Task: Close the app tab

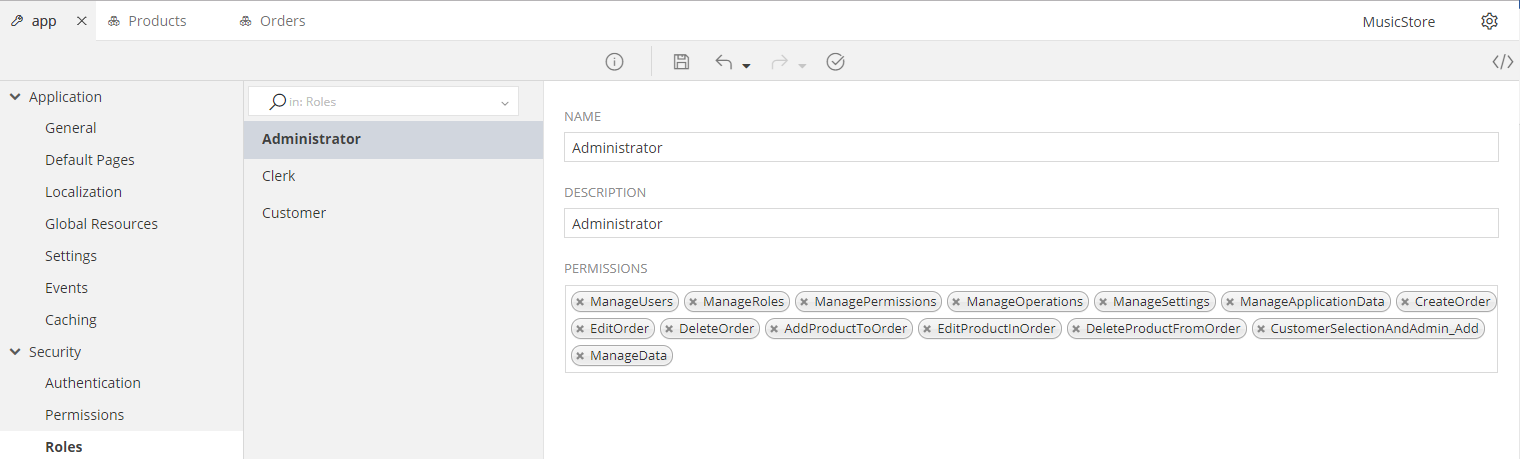Action: pyautogui.click(x=82, y=21)
